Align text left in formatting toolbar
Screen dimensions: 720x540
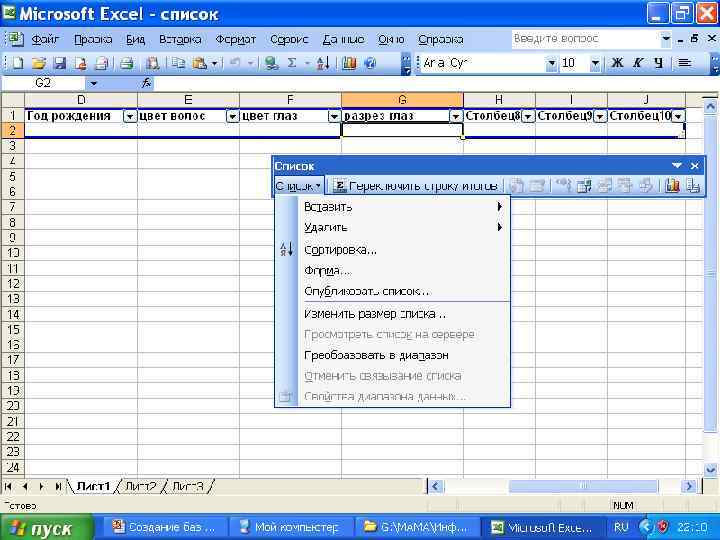click(685, 63)
